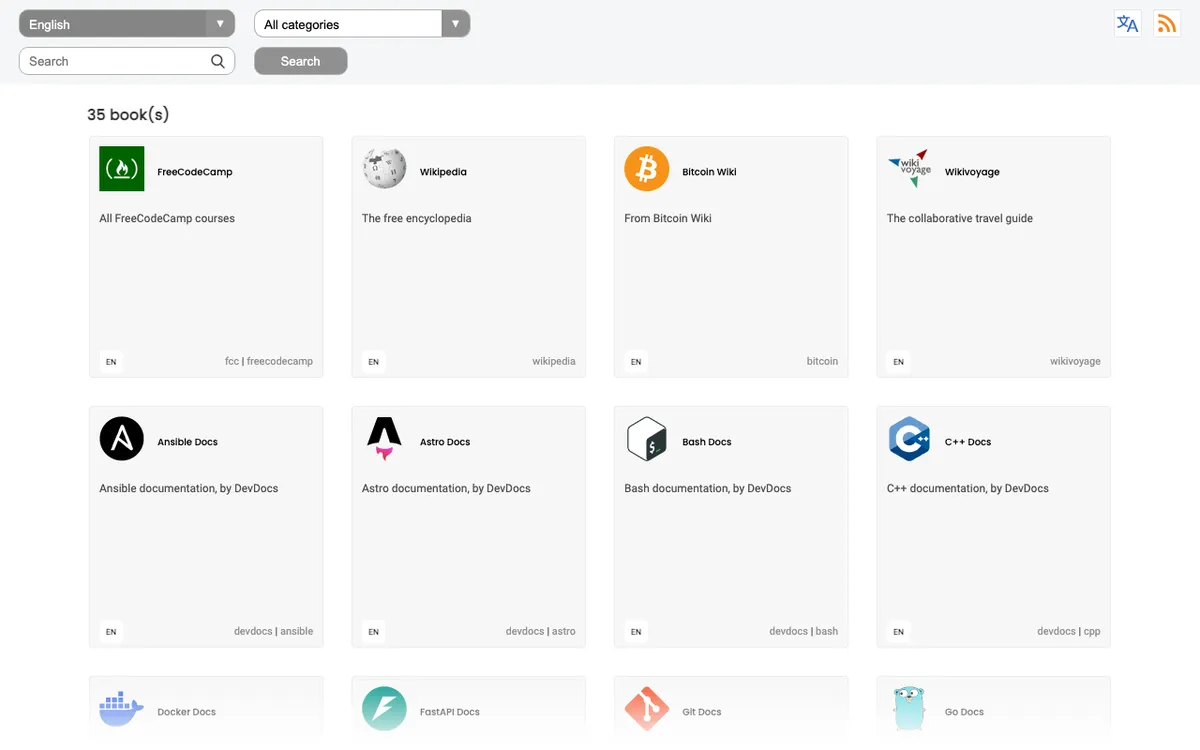The image size is (1200, 750).
Task: Click 'All FreeCodeCamp courses' description
Action: coord(167,218)
